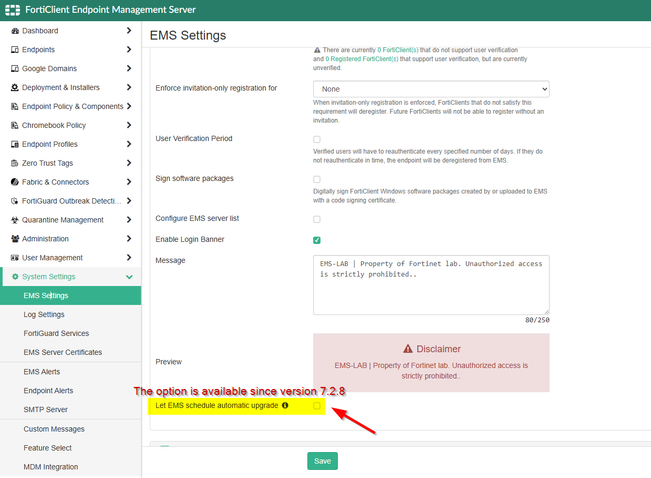Screen dimensions: 651x478
Task: Click the Fabric & Connectors icon
Action: click(15, 182)
